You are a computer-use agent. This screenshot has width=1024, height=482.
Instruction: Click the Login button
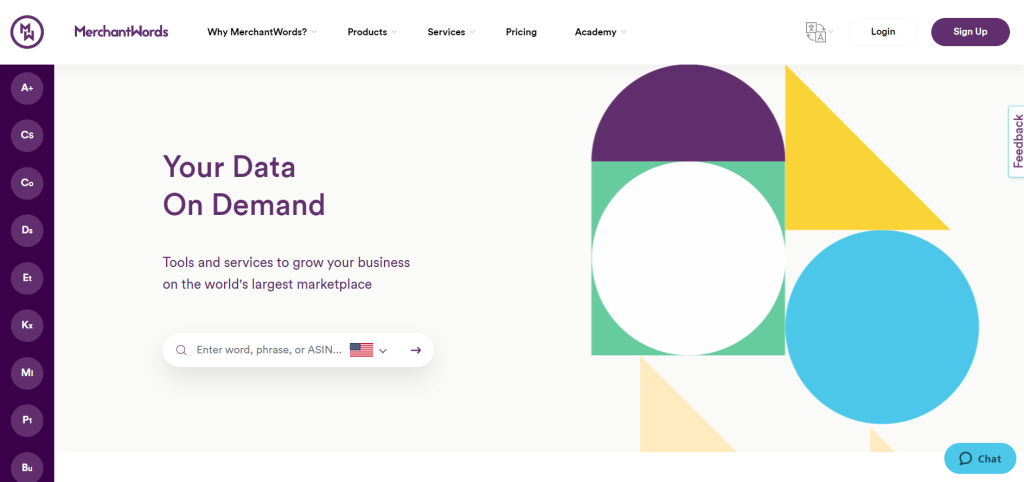coord(883,32)
